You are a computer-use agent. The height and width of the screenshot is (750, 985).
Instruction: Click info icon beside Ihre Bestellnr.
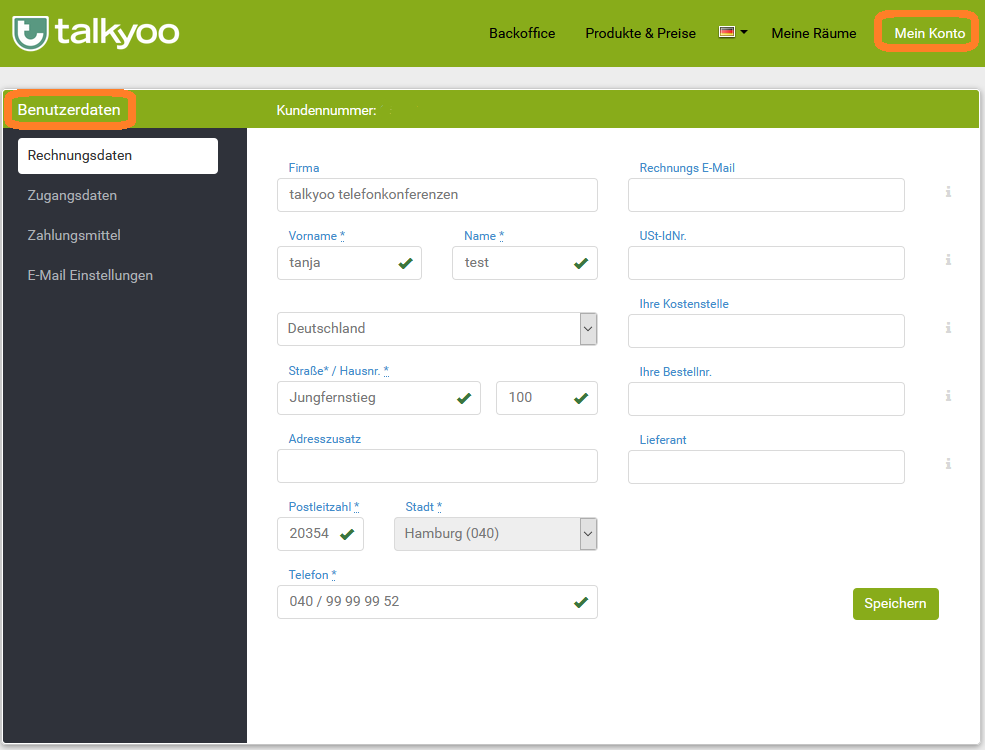pyautogui.click(x=948, y=396)
